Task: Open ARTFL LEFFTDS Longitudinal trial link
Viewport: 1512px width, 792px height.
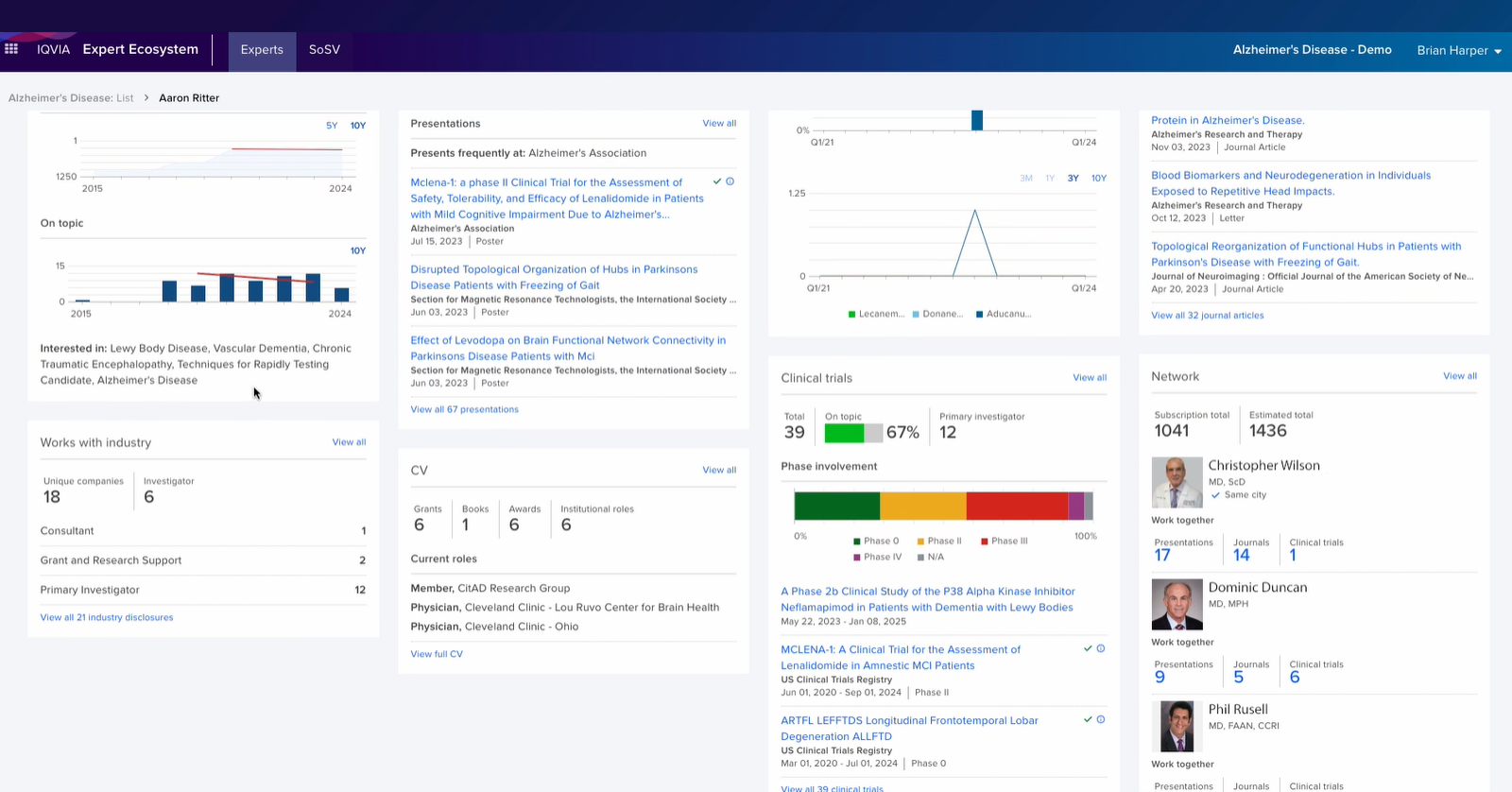Action: (909, 729)
